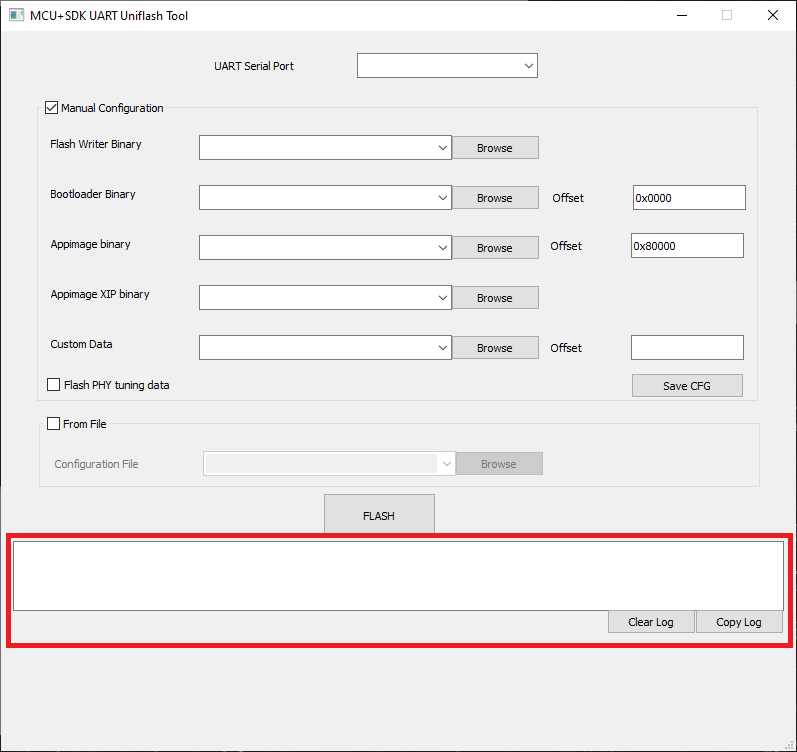Viewport: 797px width, 752px height.
Task: Open the UART Serial Port dropdown
Action: click(447, 66)
